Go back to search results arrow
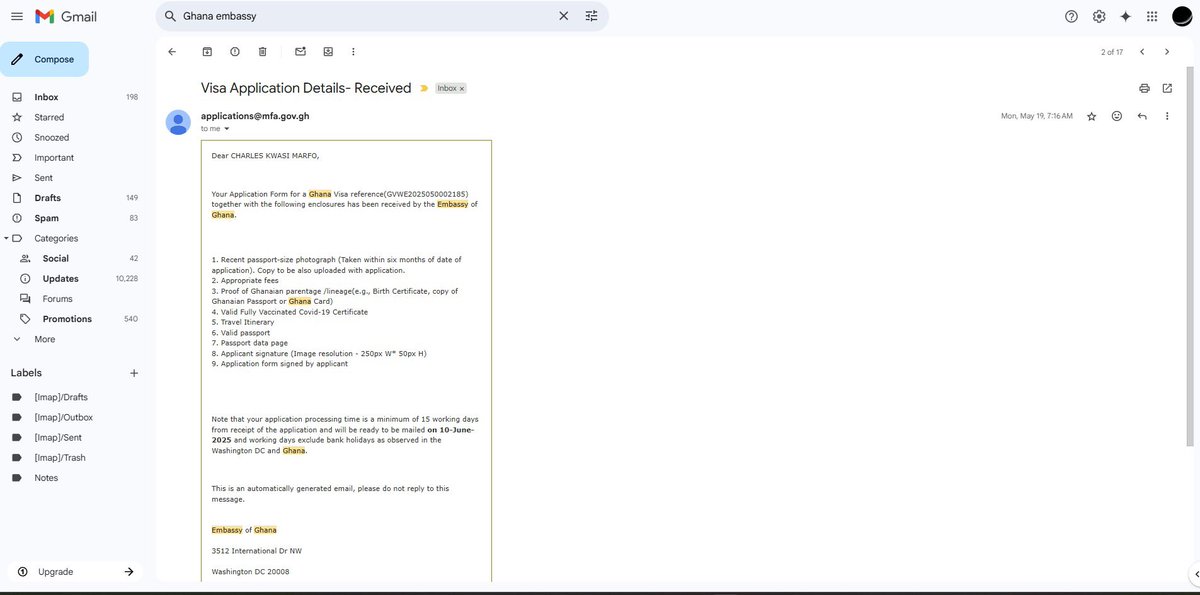Screen dimensions: 1200x595 (x=172, y=52)
